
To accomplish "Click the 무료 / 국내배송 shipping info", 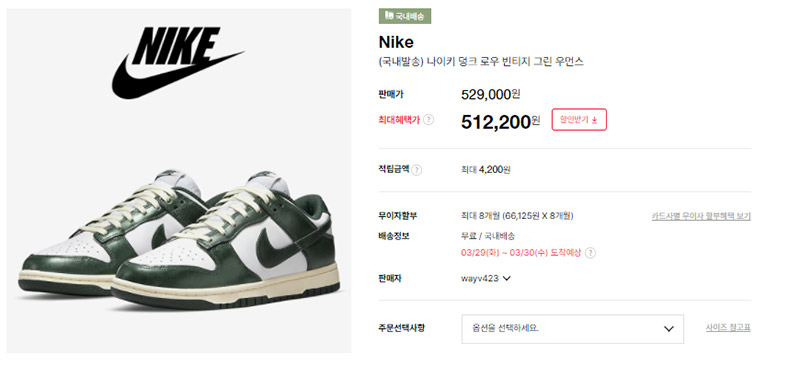I will click(488, 236).
